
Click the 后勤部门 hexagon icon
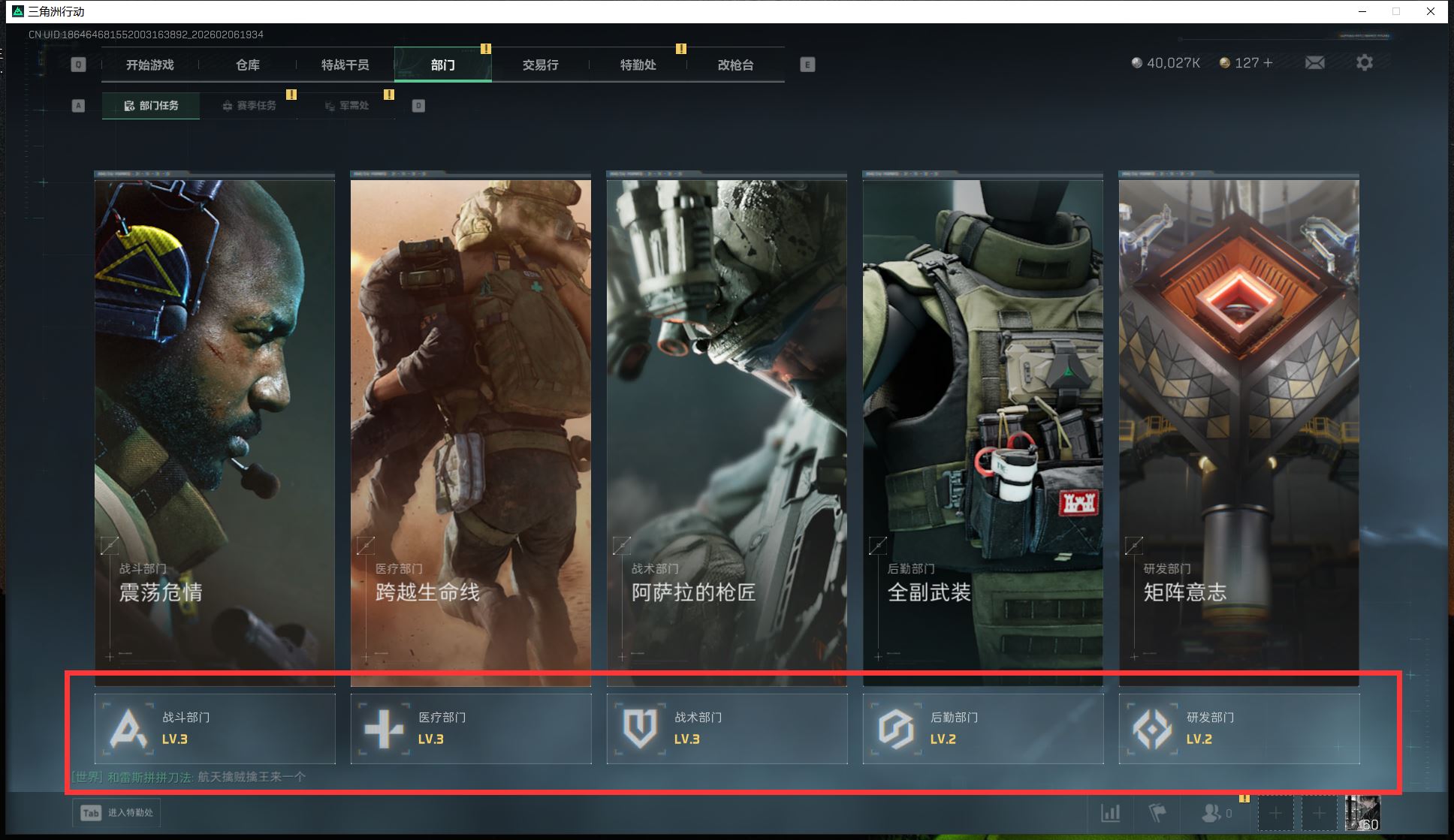(896, 728)
